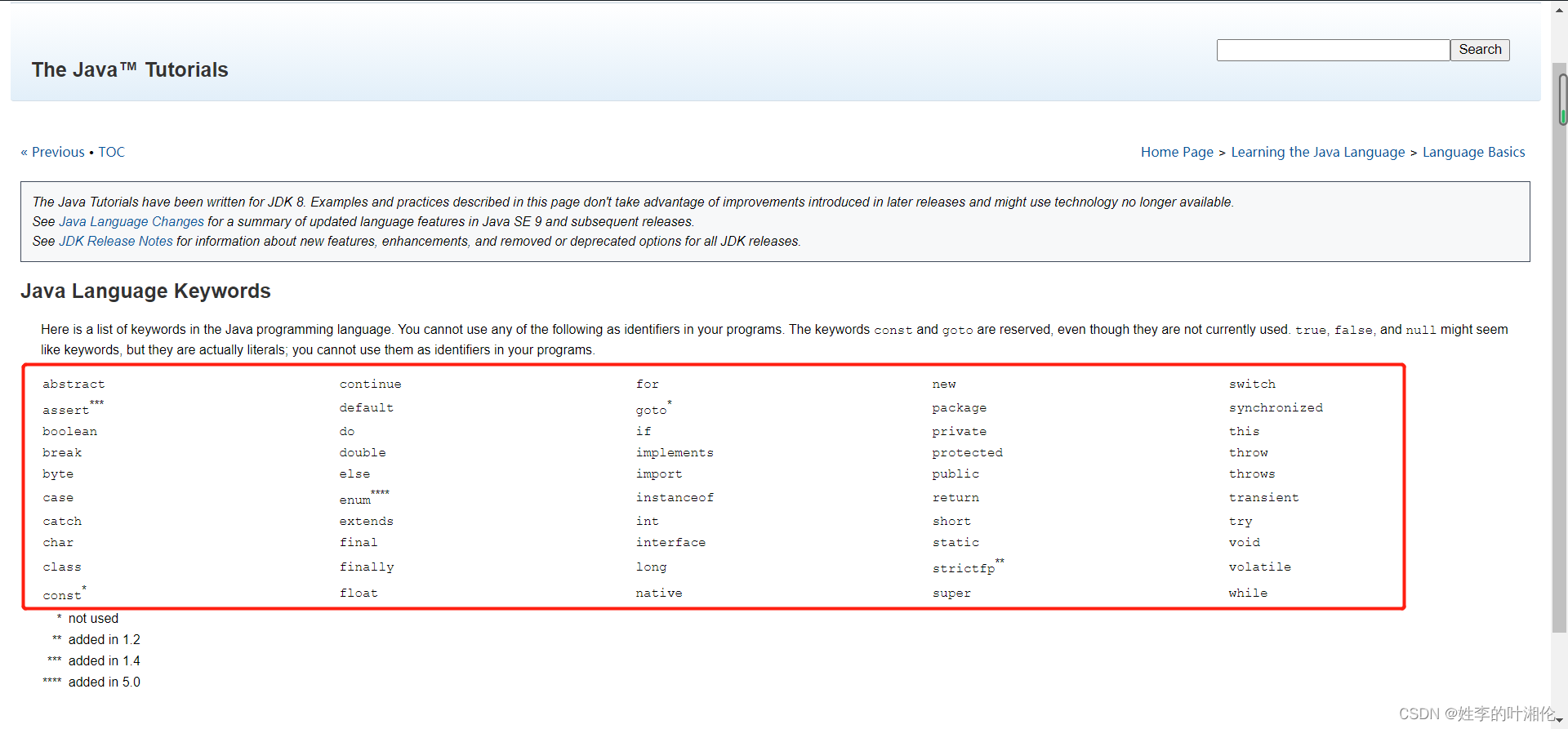Select the keyword assert
This screenshot has height=729, width=1568.
point(66,410)
